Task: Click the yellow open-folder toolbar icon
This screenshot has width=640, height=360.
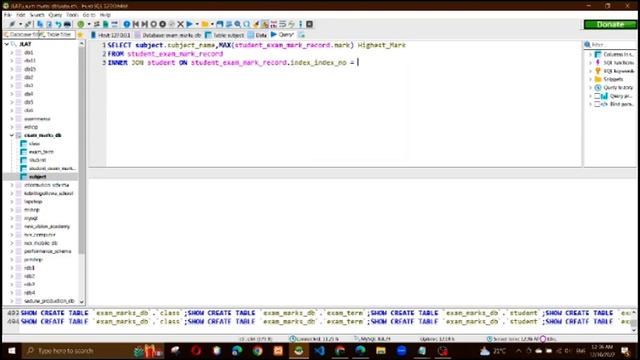Action: click(205, 24)
